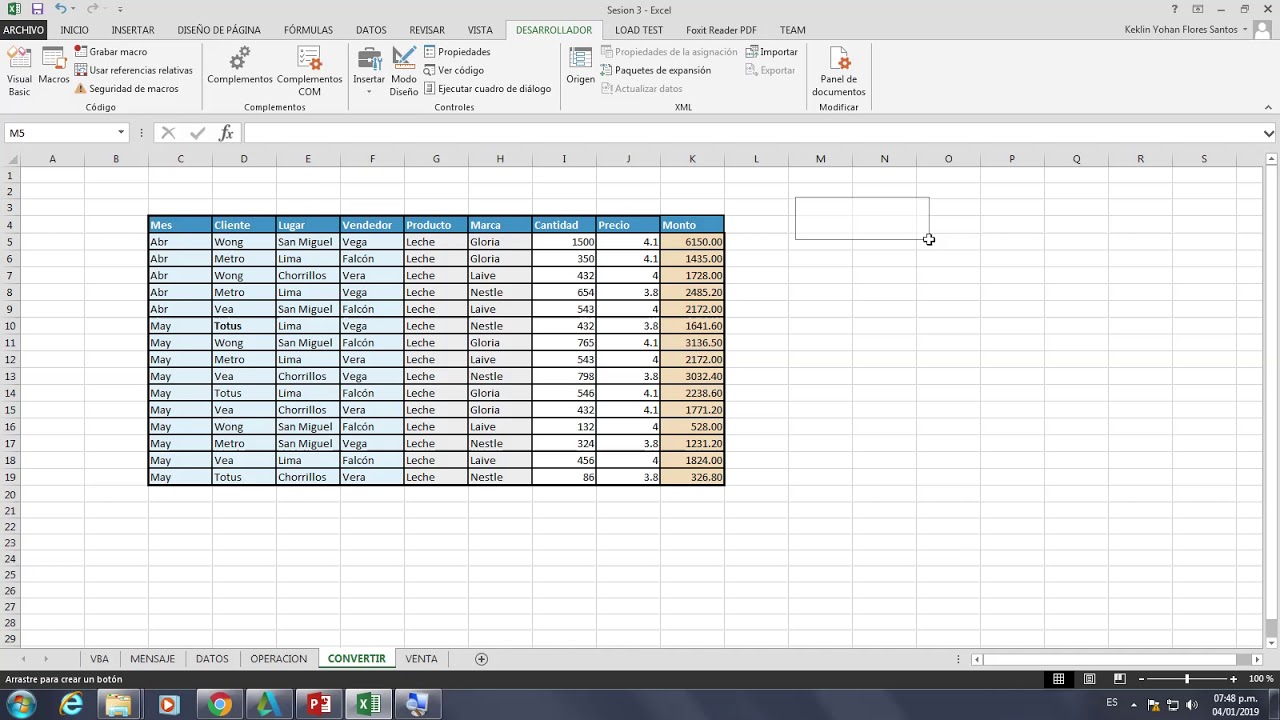Toggle Modo Diseño
Screen dimensions: 1280x720
point(404,71)
